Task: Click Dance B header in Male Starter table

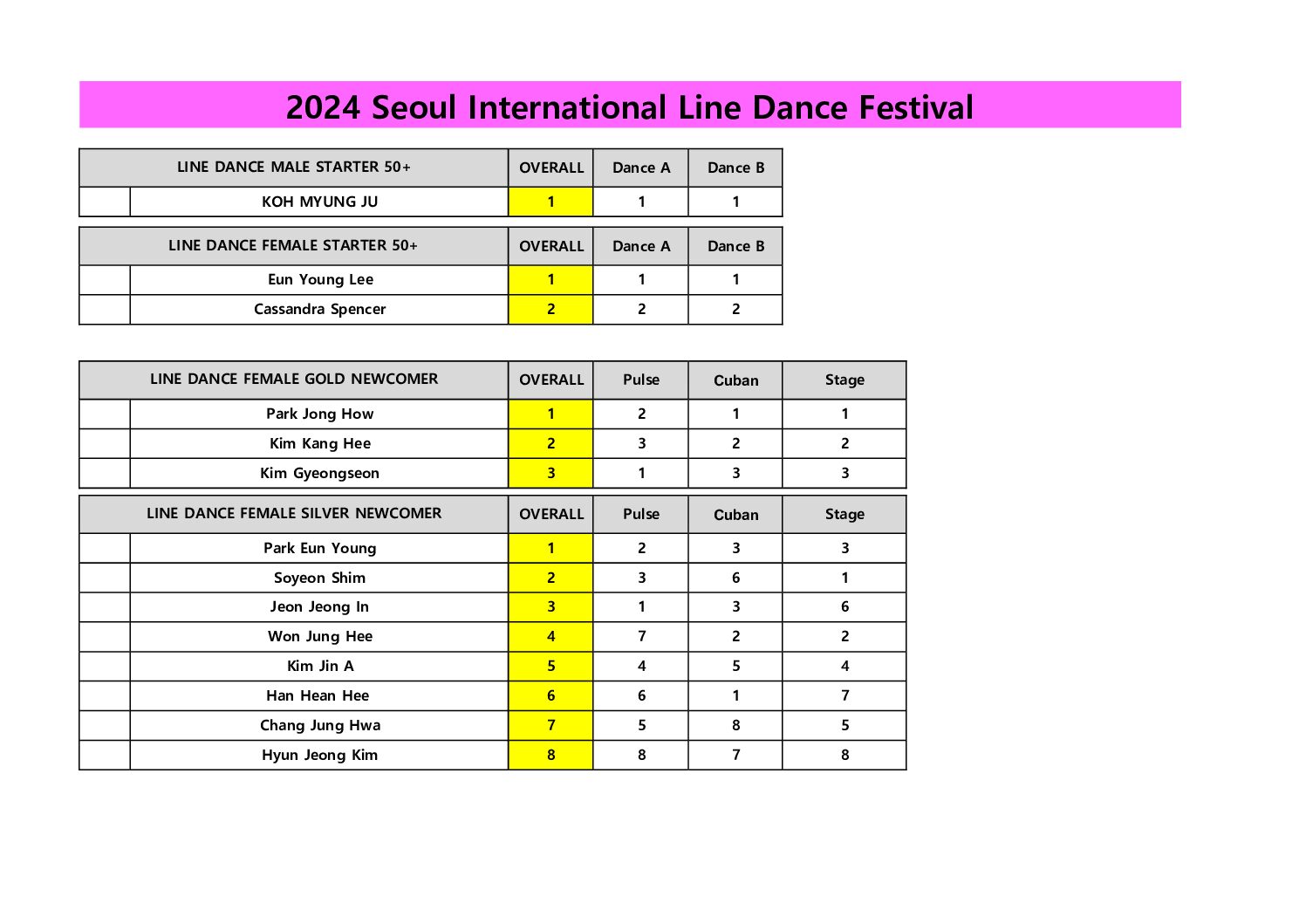Action: [735, 168]
